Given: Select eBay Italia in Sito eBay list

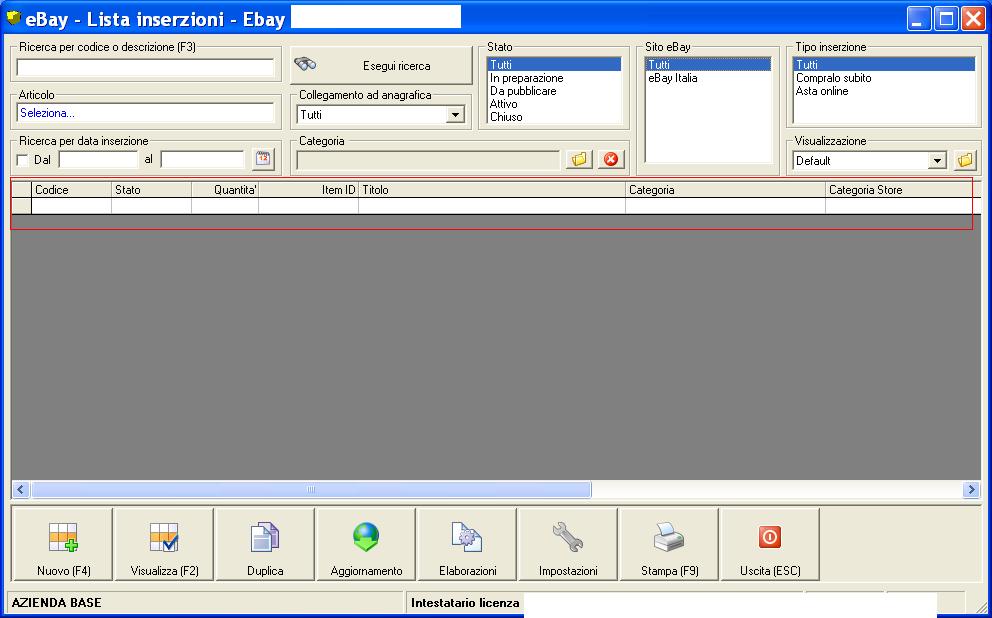Looking at the screenshot, I should click(708, 78).
